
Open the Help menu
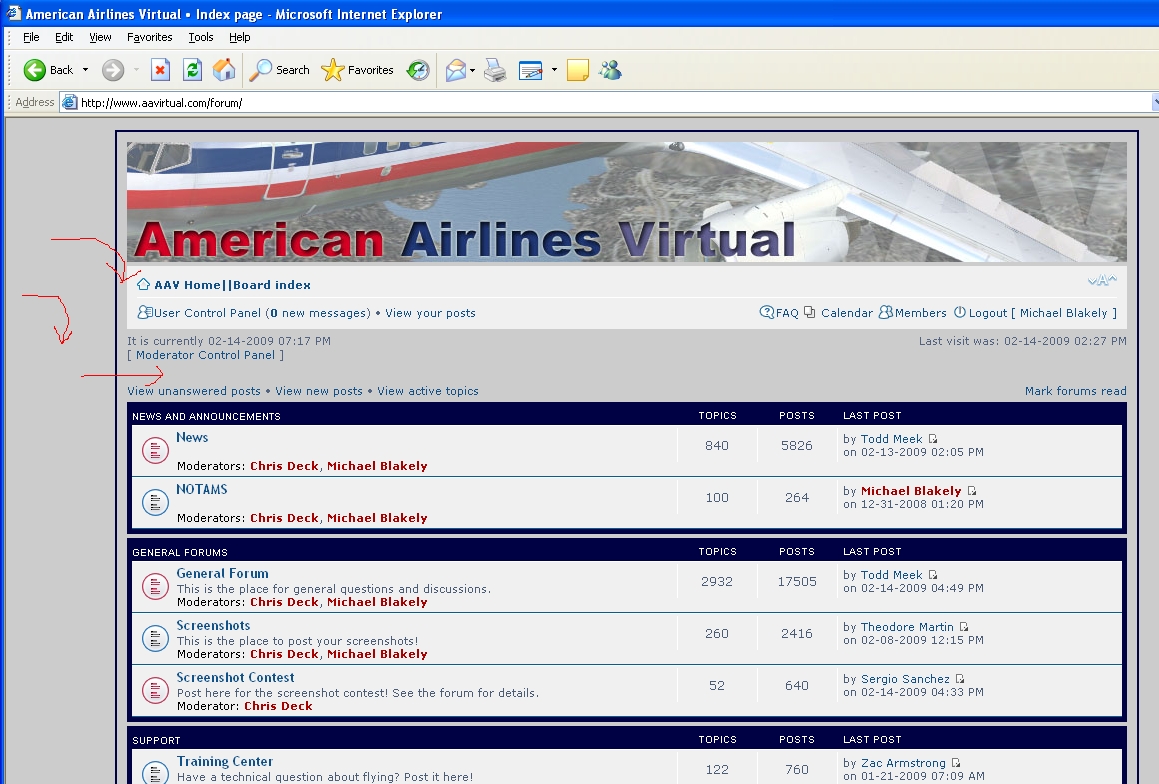click(239, 37)
